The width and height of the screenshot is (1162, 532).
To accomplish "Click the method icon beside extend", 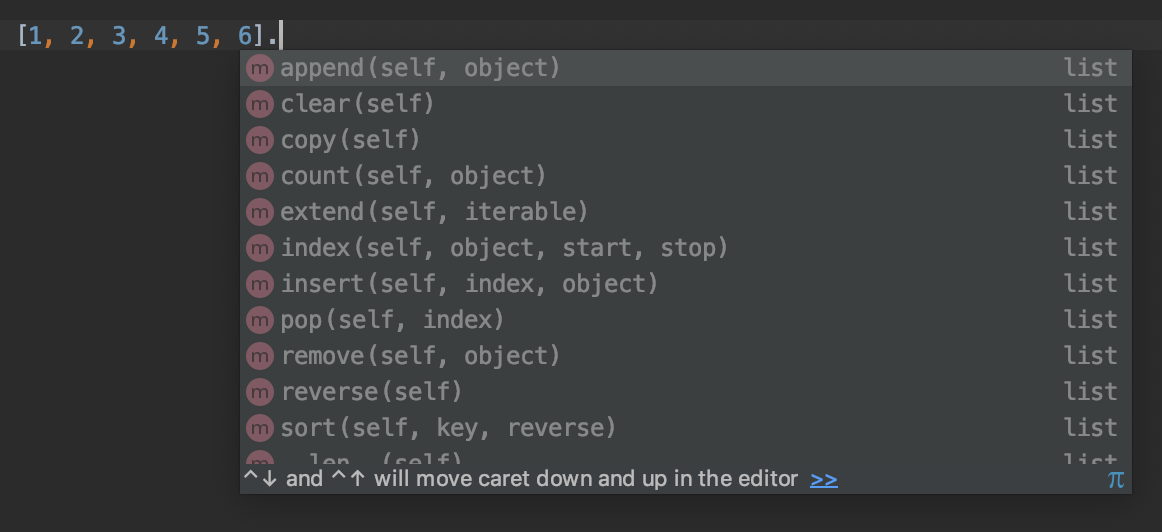I will tap(260, 212).
